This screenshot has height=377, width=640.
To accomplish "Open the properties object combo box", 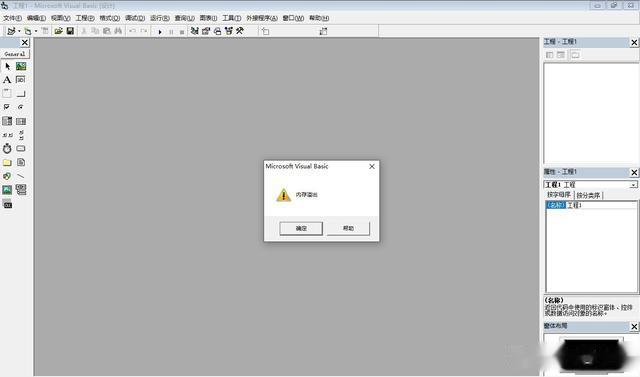I will pos(591,185).
